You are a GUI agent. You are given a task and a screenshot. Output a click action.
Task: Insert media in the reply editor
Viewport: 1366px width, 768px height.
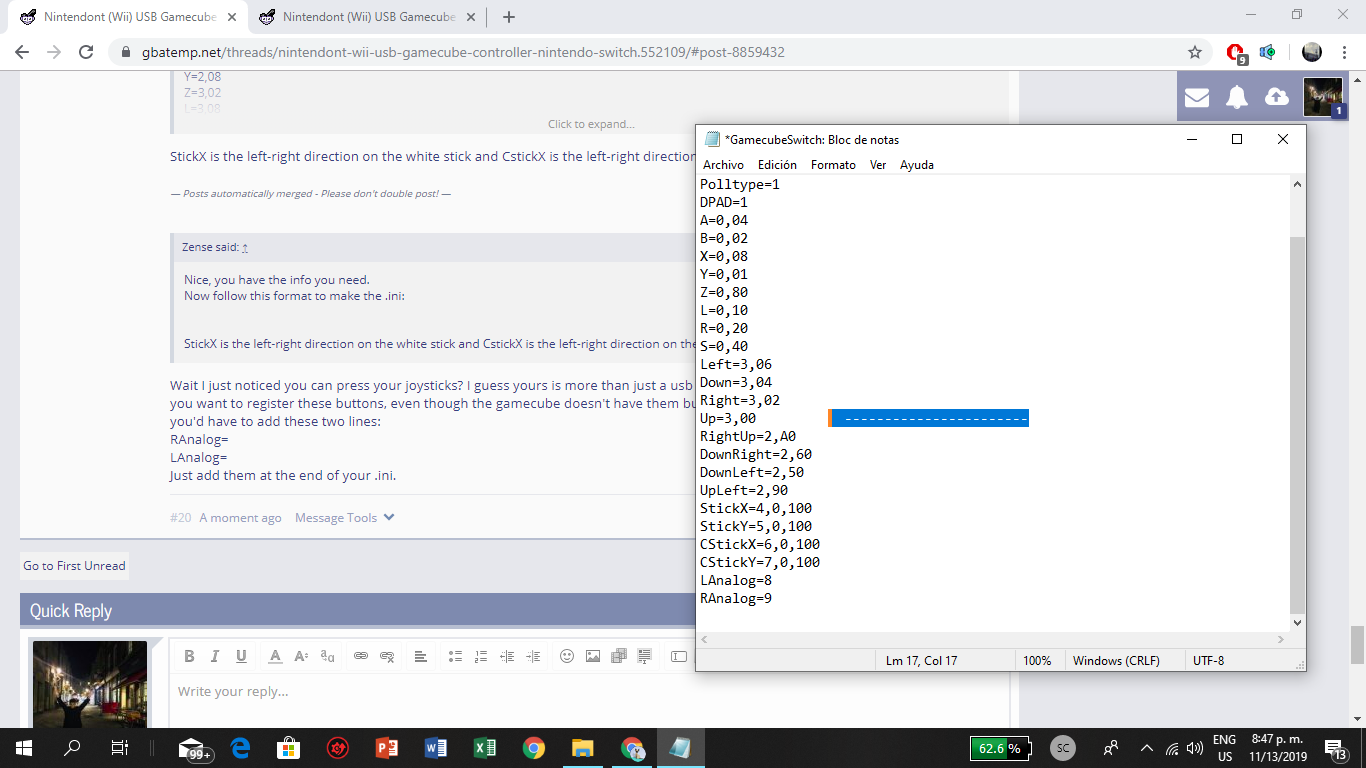click(619, 656)
